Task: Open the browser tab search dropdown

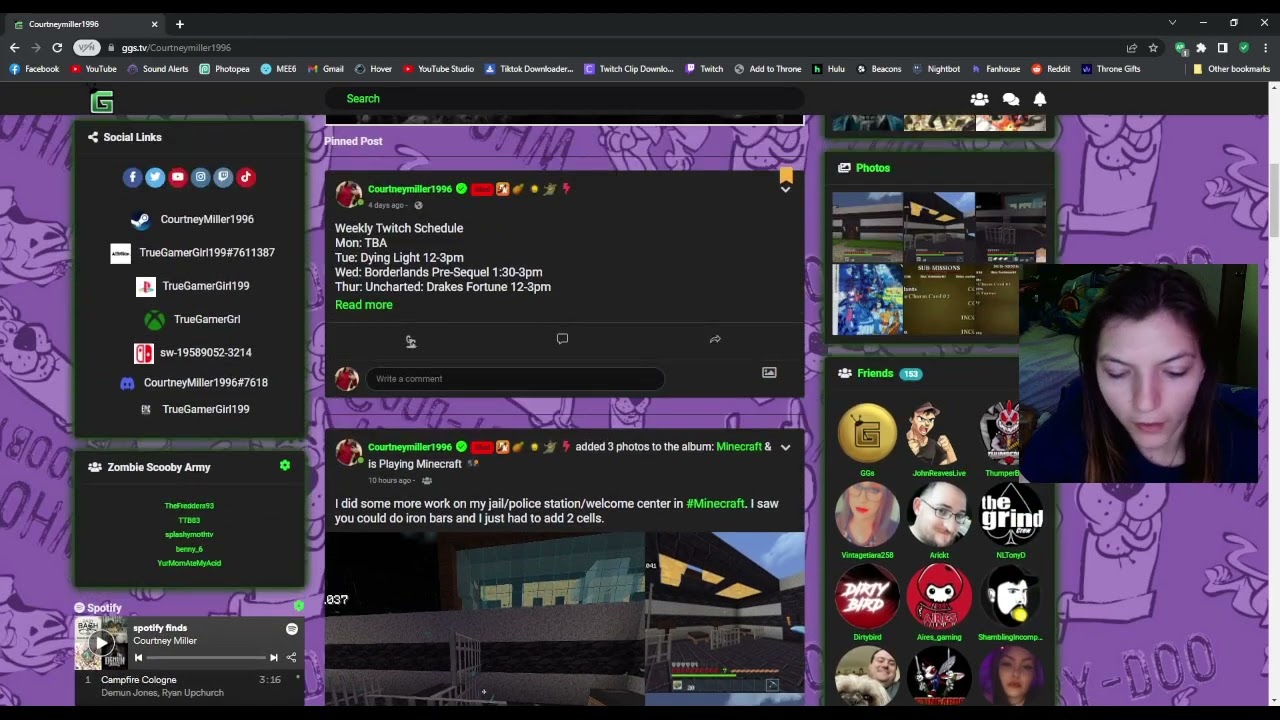Action: tap(1172, 23)
